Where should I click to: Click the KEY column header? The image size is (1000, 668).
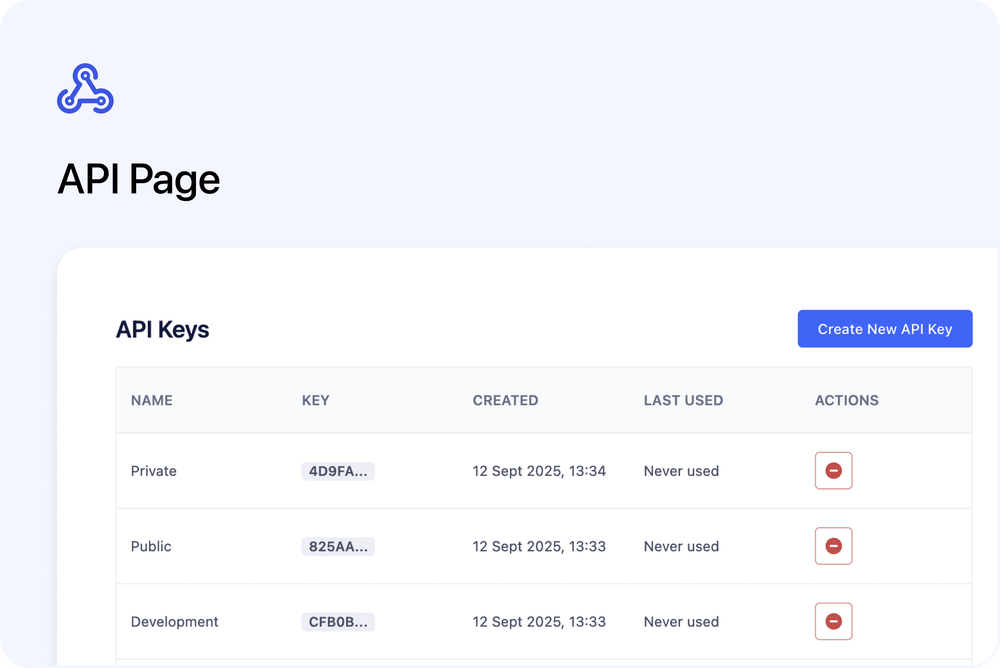[315, 400]
